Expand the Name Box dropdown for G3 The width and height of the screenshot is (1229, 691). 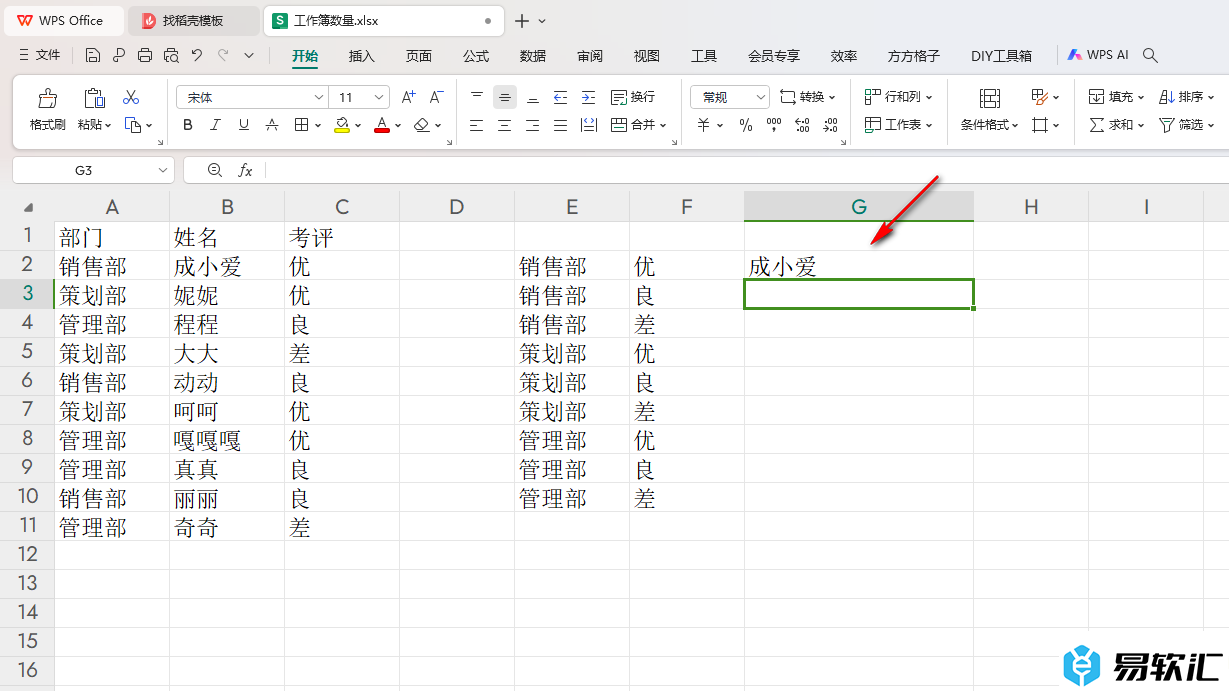[x=163, y=170]
